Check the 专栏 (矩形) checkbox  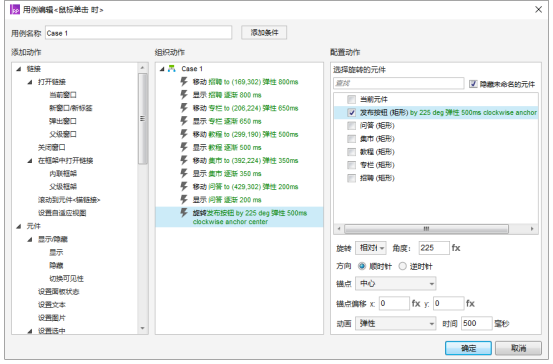(x=351, y=165)
